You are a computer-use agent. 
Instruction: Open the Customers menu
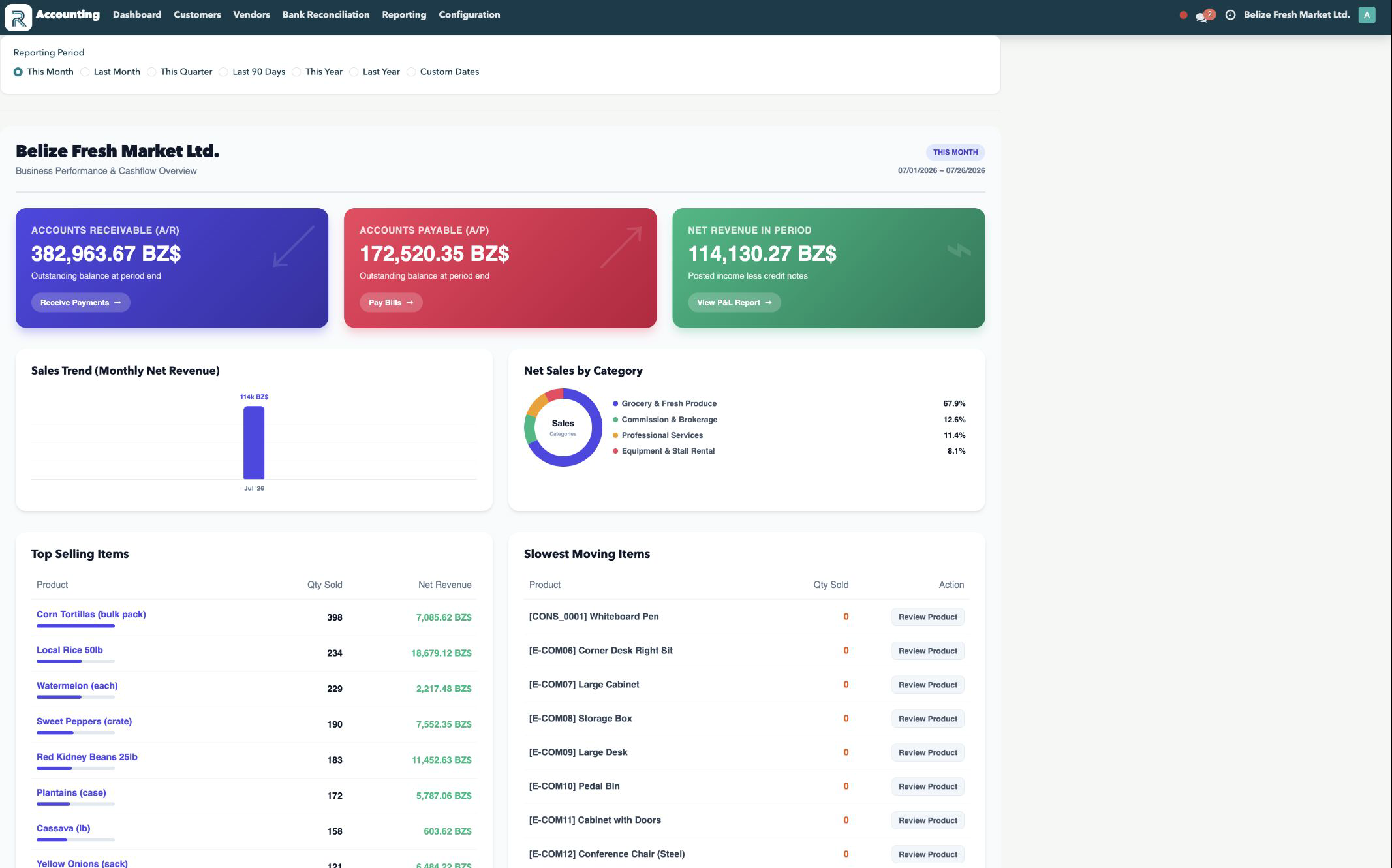197,15
